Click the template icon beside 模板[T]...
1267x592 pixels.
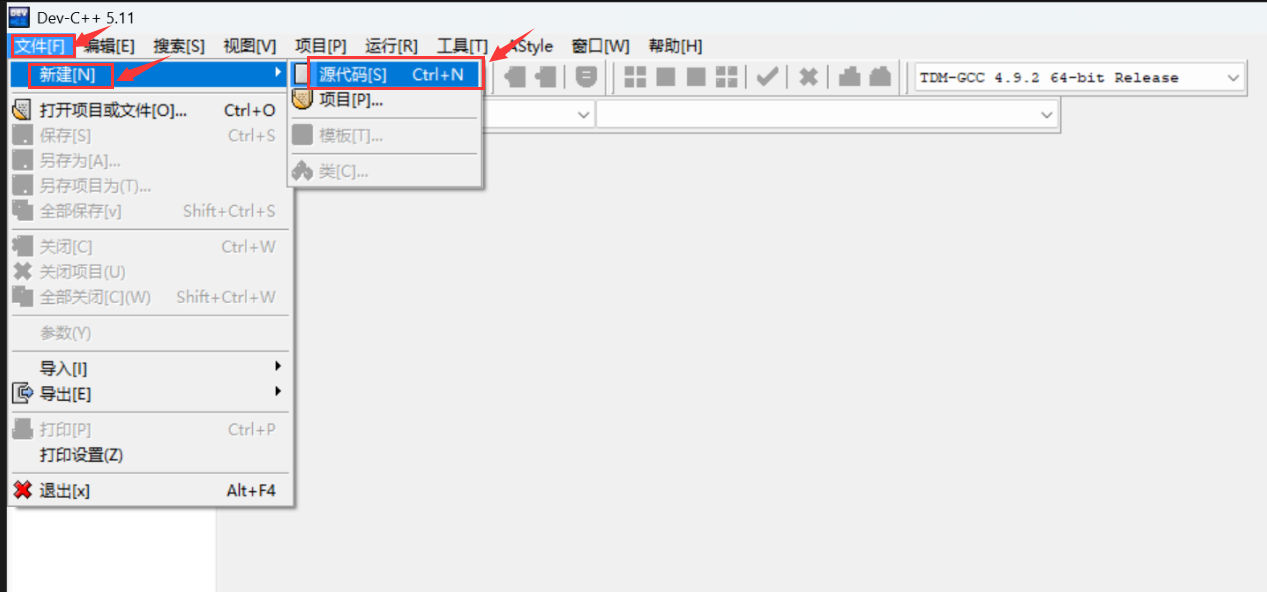pyautogui.click(x=302, y=135)
